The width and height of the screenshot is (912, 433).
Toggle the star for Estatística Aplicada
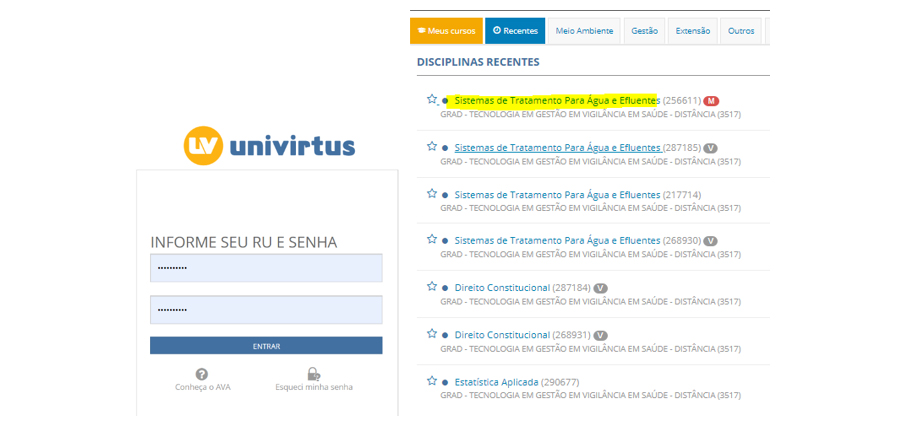tap(432, 381)
